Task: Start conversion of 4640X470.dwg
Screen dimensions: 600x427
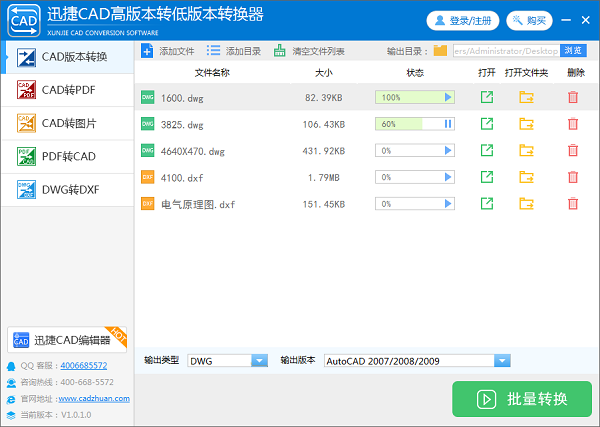Action: click(448, 150)
